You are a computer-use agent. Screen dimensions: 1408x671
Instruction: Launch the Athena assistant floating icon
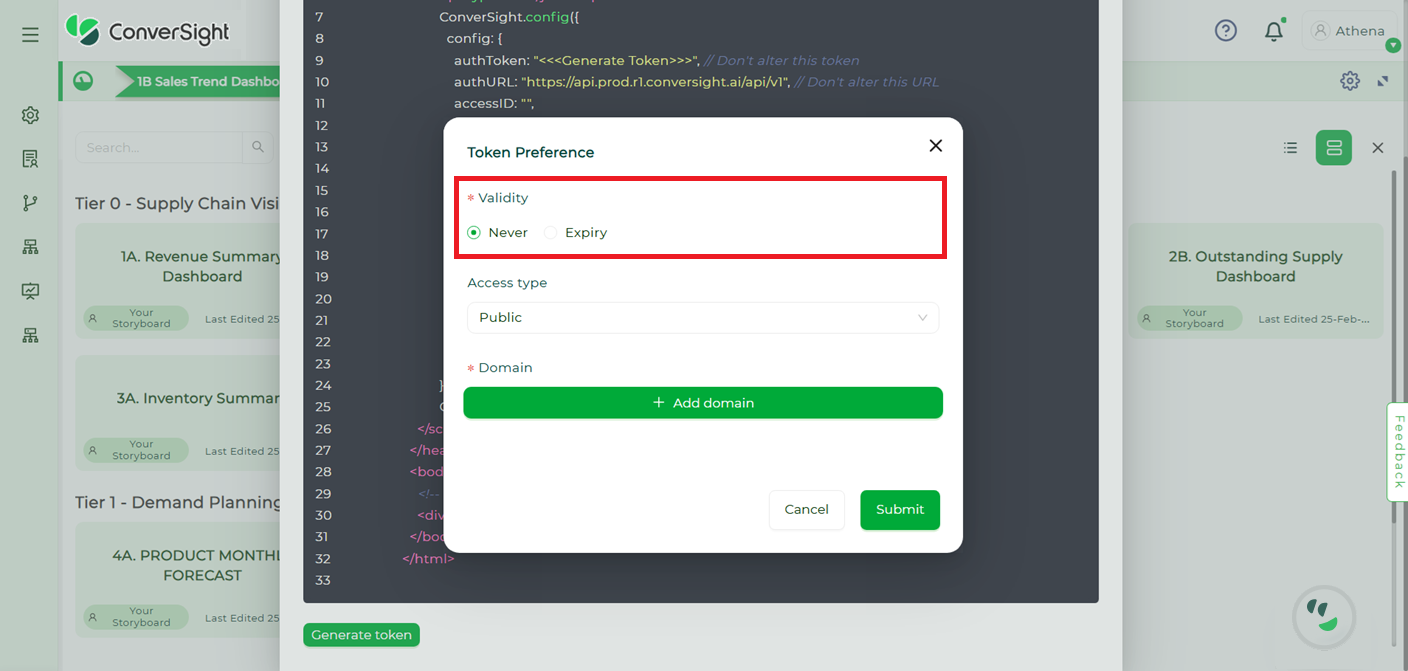click(1324, 617)
